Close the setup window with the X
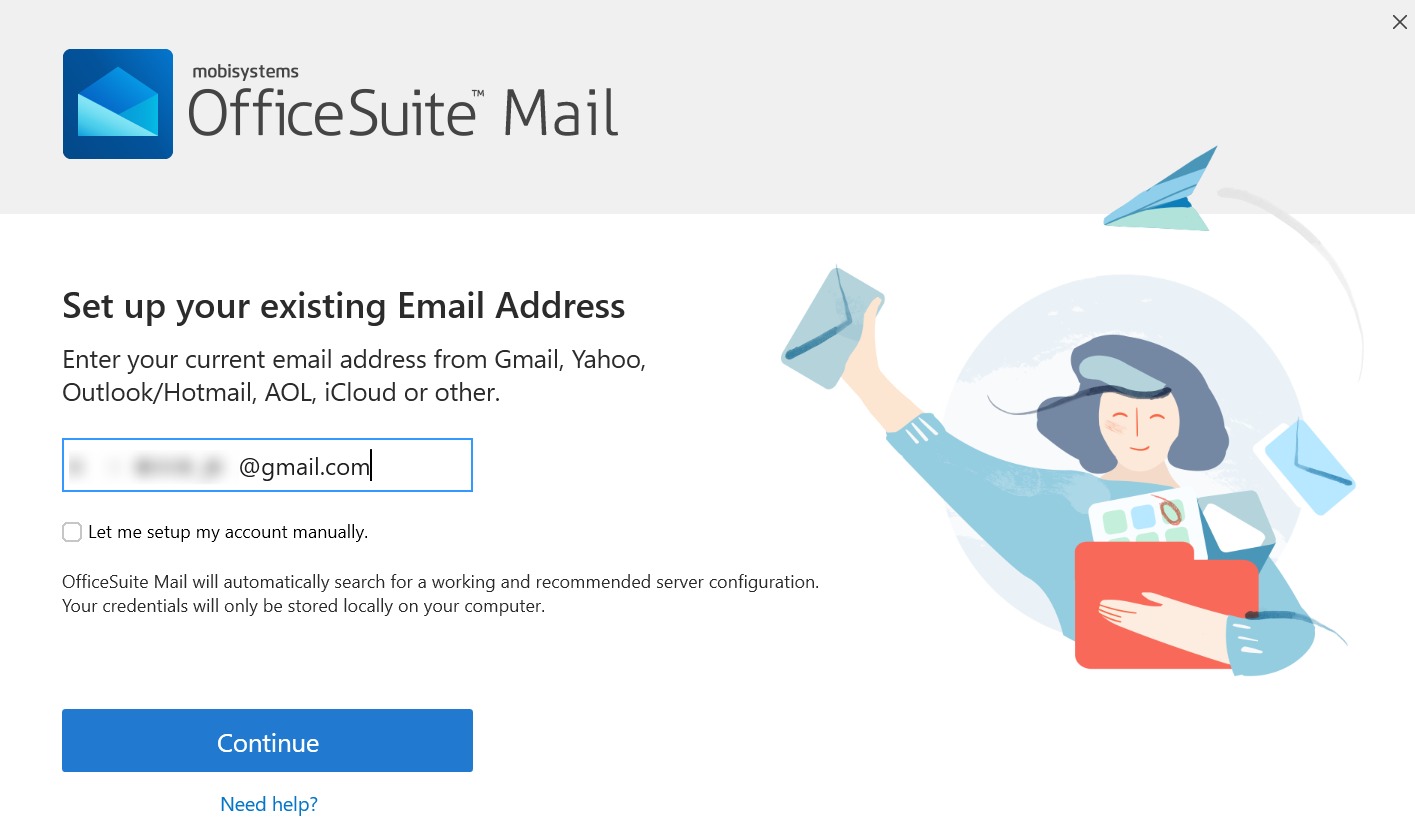1415x833 pixels. pyautogui.click(x=1399, y=22)
